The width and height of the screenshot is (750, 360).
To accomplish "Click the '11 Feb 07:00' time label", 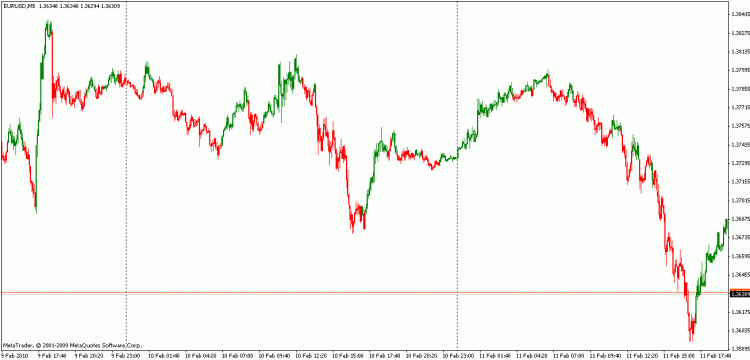I will tap(570, 356).
